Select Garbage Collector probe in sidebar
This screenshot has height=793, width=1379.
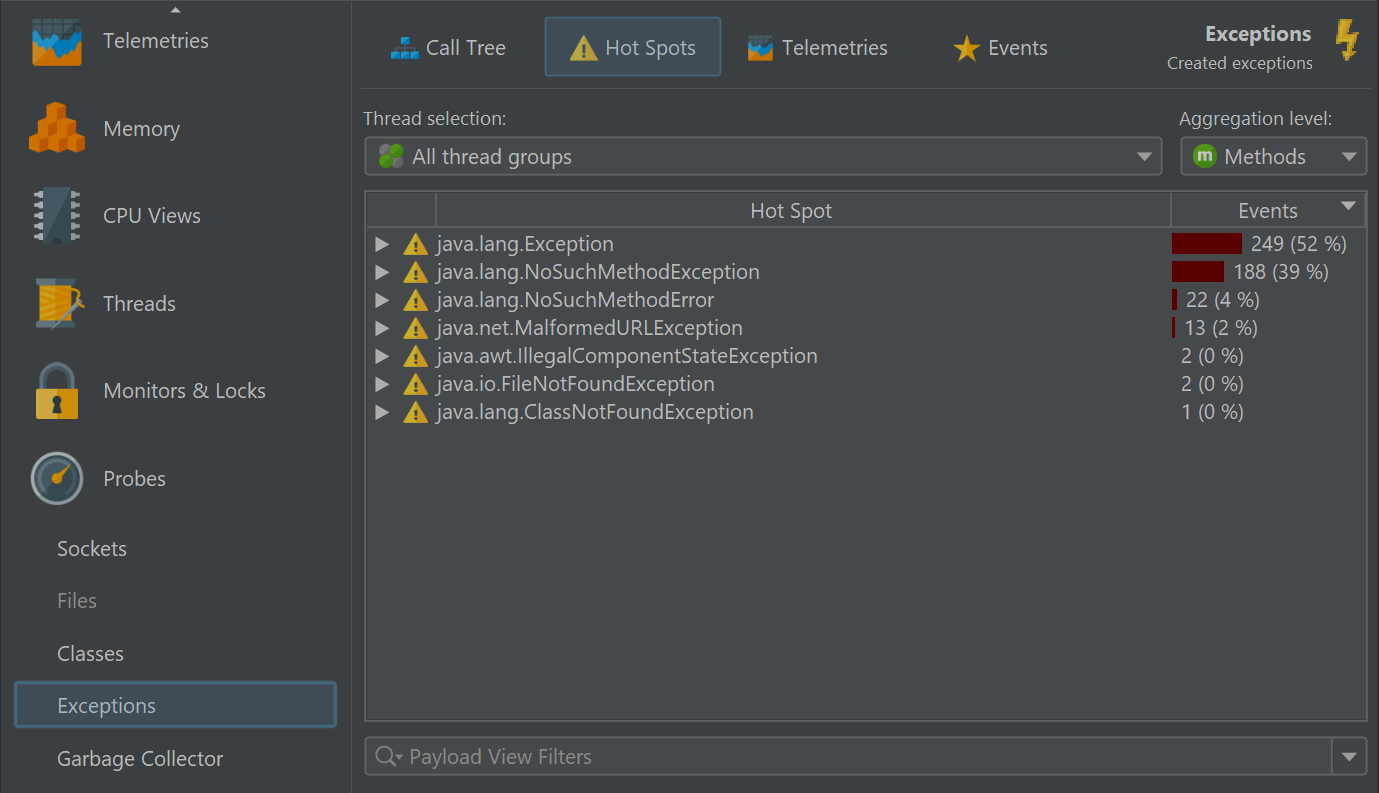pyautogui.click(x=140, y=759)
